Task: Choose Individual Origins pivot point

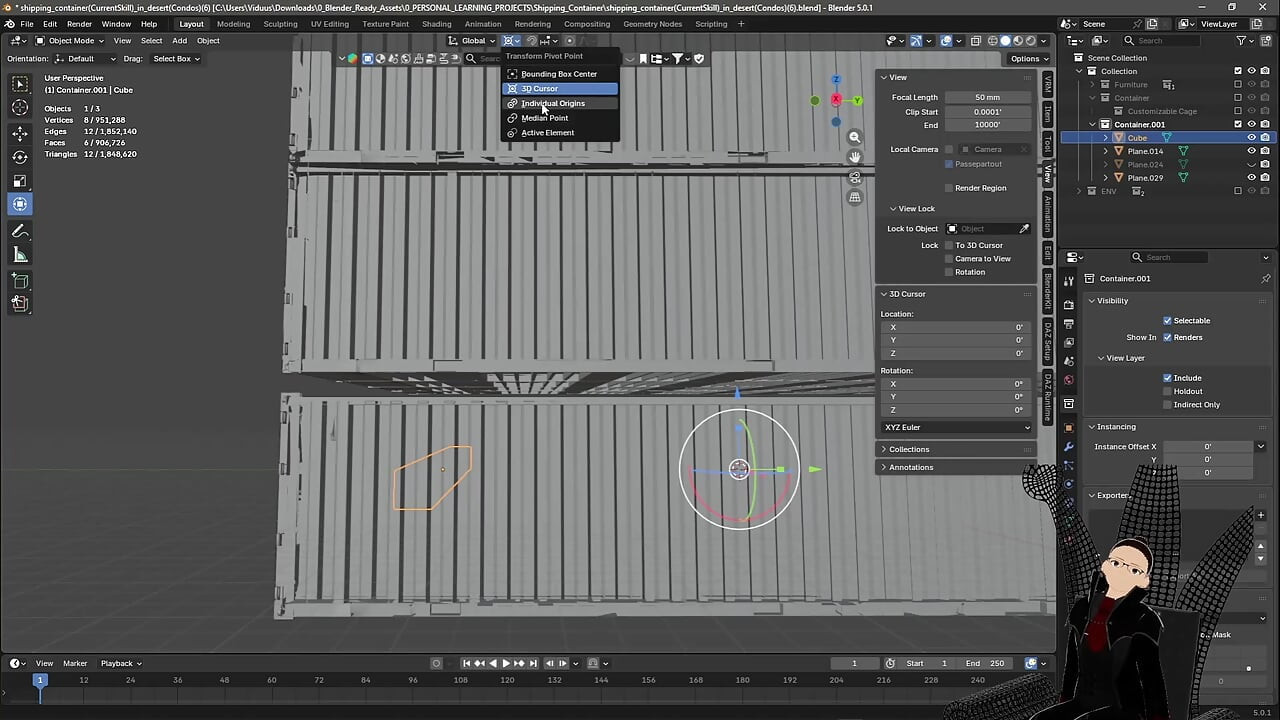Action: [x=559, y=103]
